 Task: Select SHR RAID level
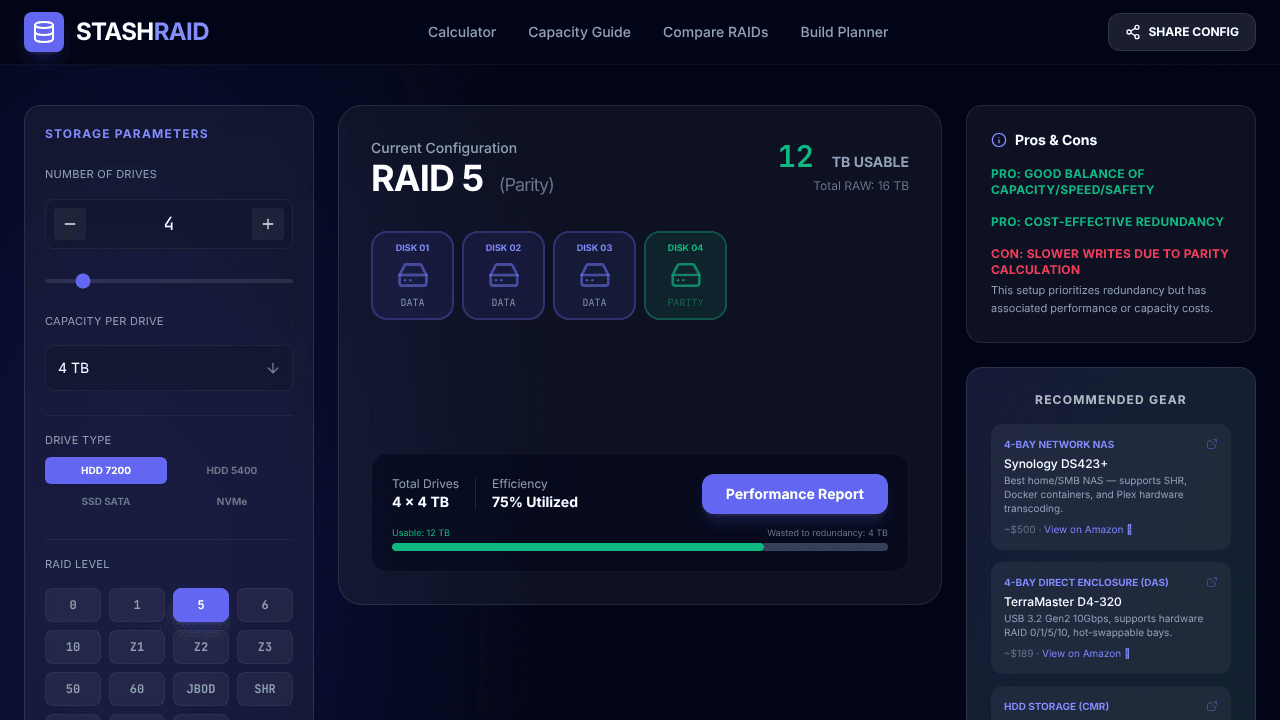pos(265,689)
